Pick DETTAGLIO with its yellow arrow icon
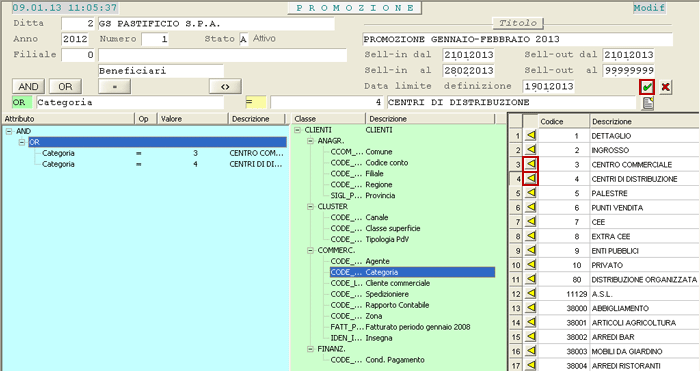 [x=530, y=135]
